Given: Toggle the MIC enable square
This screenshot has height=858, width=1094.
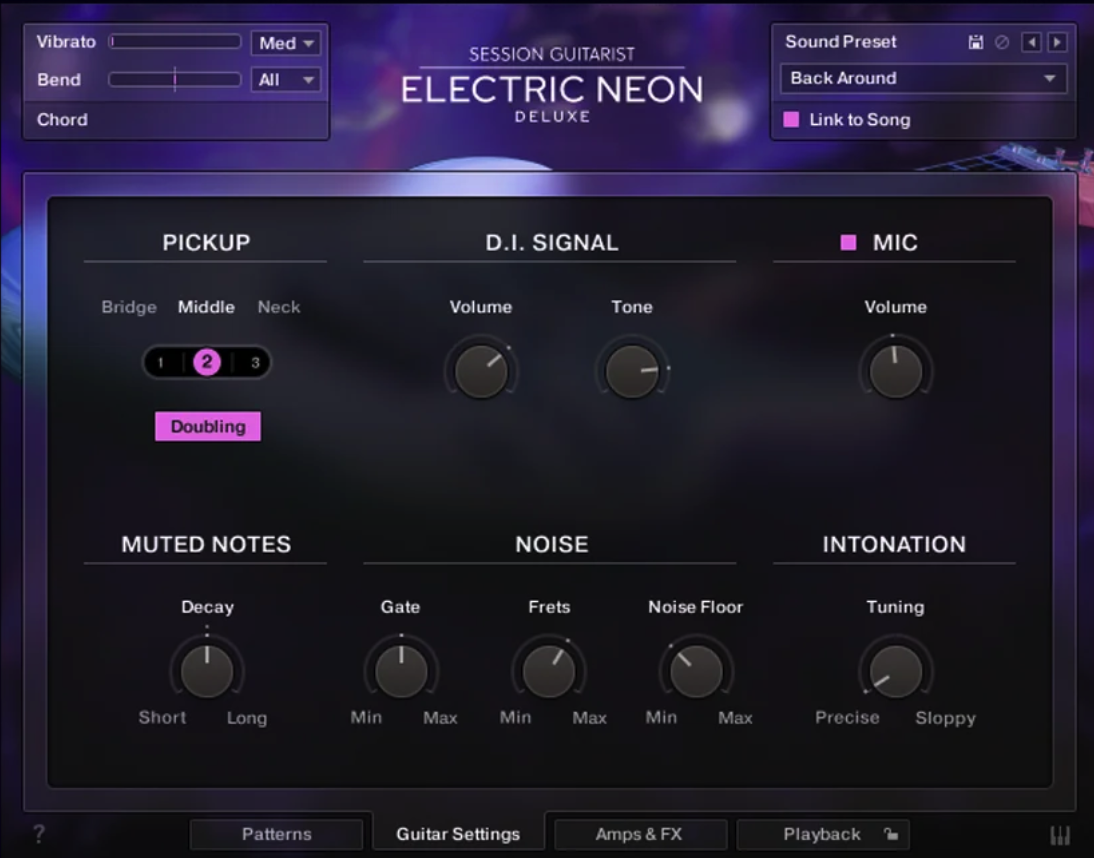Looking at the screenshot, I should point(848,242).
